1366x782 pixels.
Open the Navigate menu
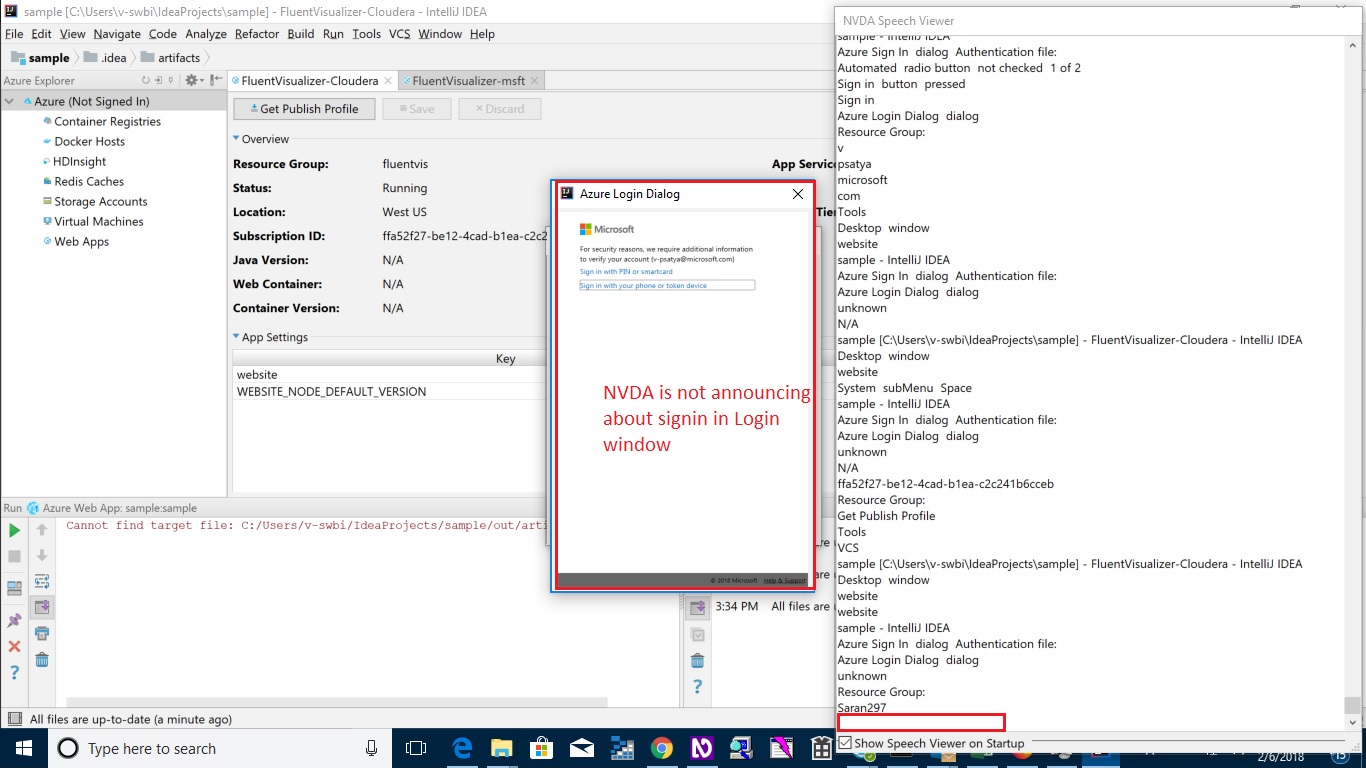(x=117, y=34)
